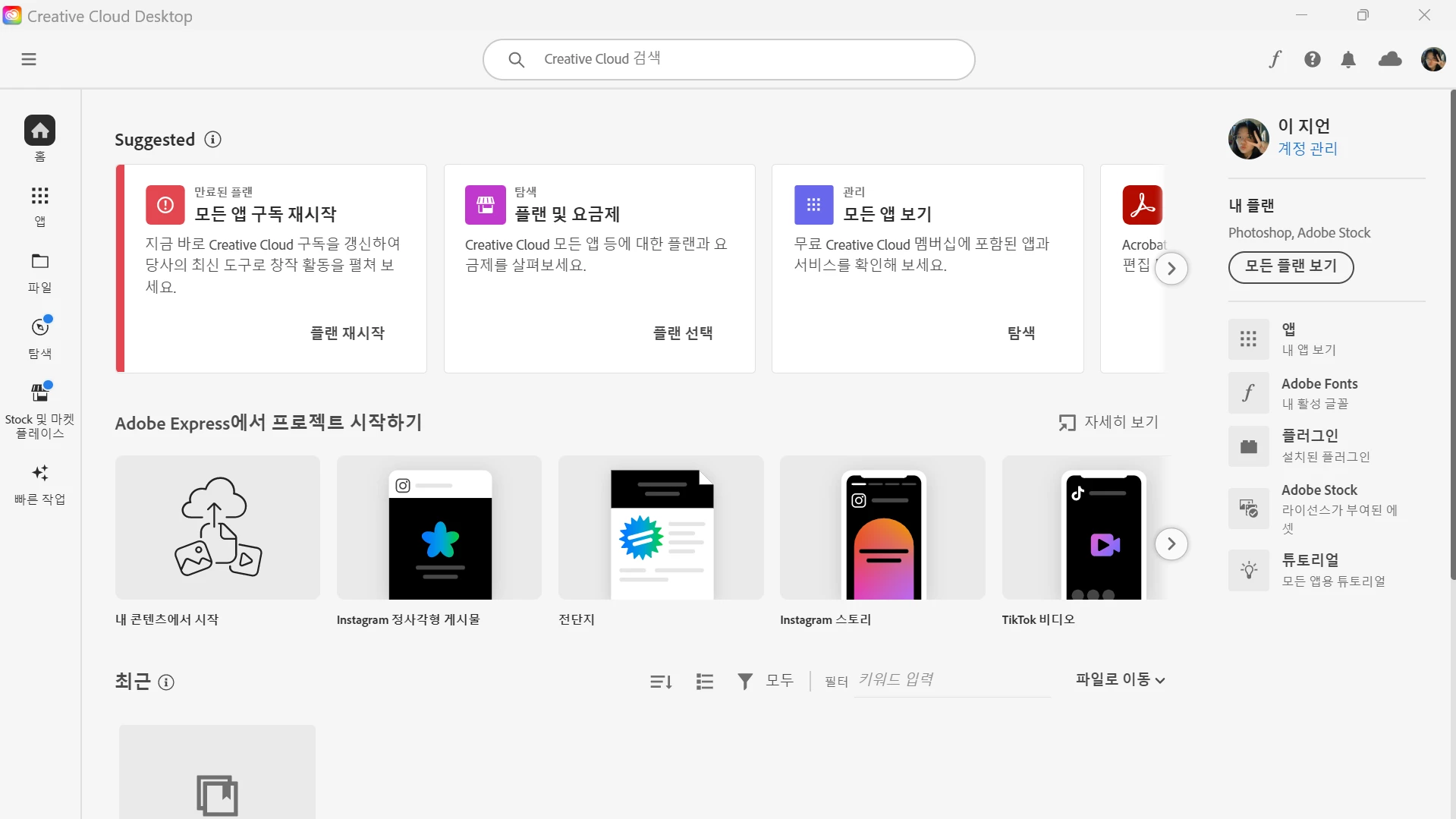Open profile avatar in top bar

[1433, 59]
